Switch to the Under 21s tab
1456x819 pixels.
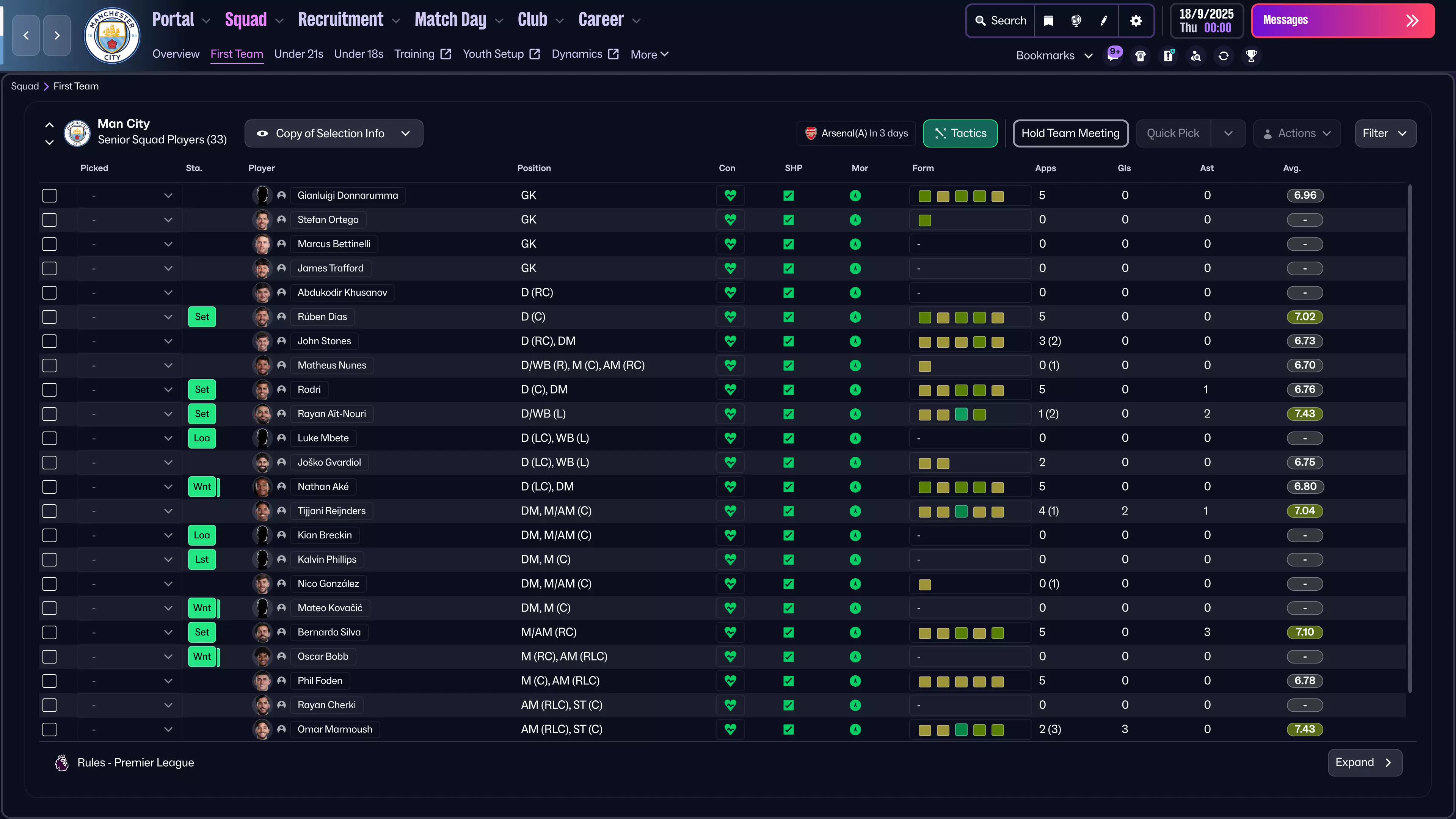pos(298,54)
